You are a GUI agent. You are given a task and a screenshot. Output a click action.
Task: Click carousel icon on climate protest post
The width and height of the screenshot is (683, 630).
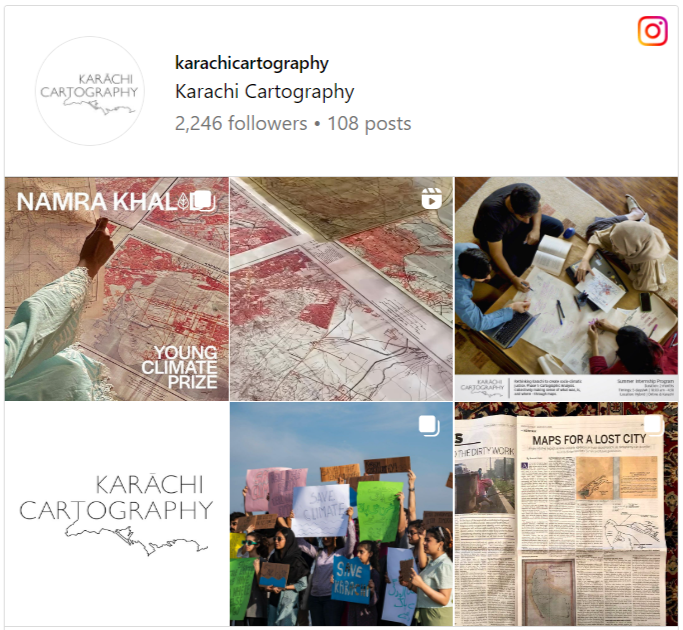coord(429,426)
